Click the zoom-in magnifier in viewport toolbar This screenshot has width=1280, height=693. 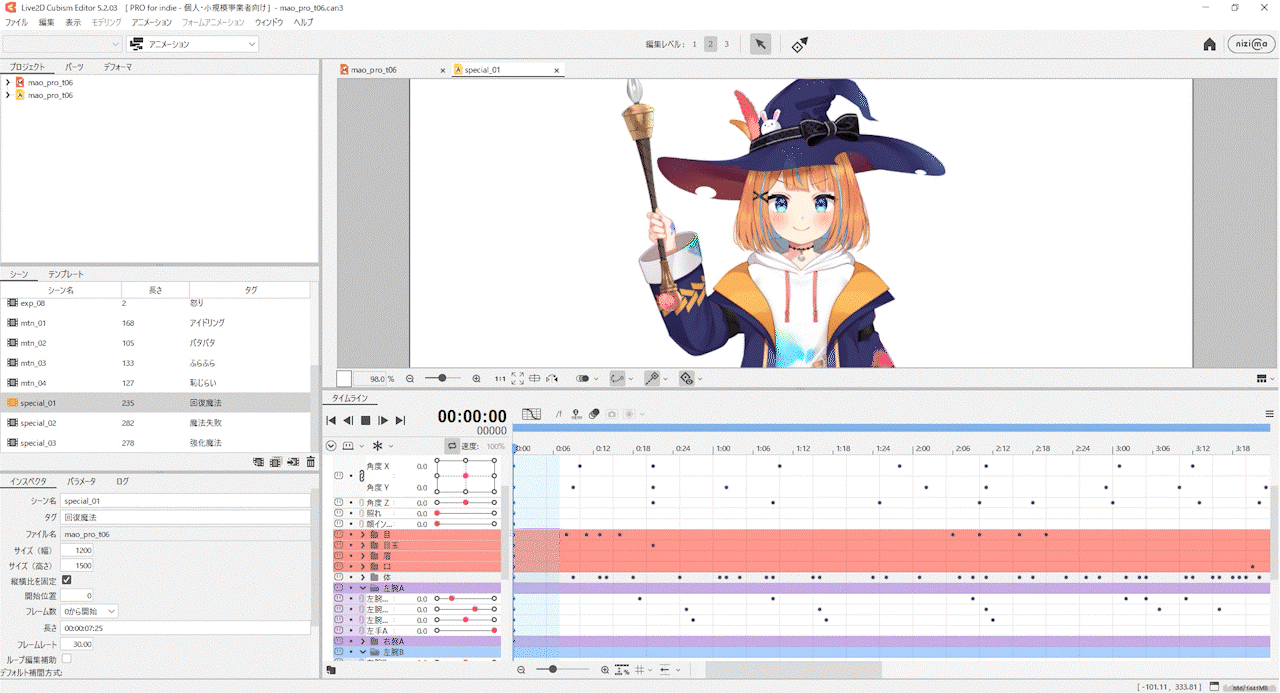click(476, 378)
